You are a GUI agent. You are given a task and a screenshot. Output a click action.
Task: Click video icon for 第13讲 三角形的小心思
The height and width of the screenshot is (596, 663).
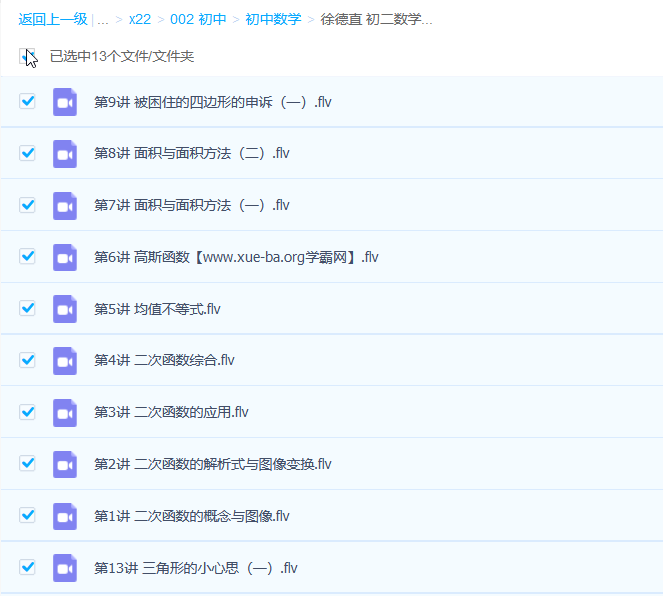(x=65, y=568)
